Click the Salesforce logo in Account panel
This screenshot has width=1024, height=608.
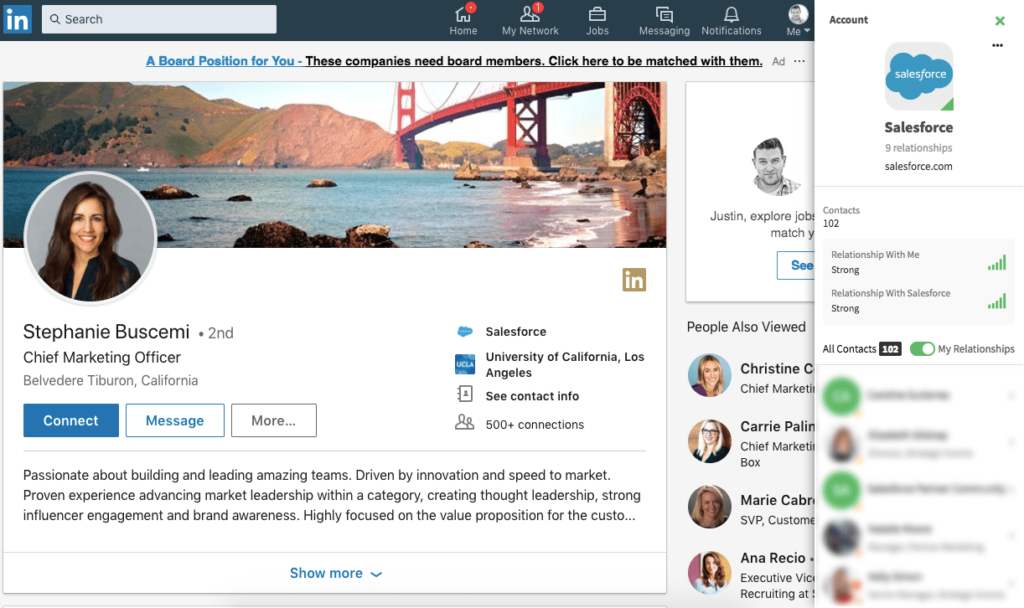pos(919,76)
